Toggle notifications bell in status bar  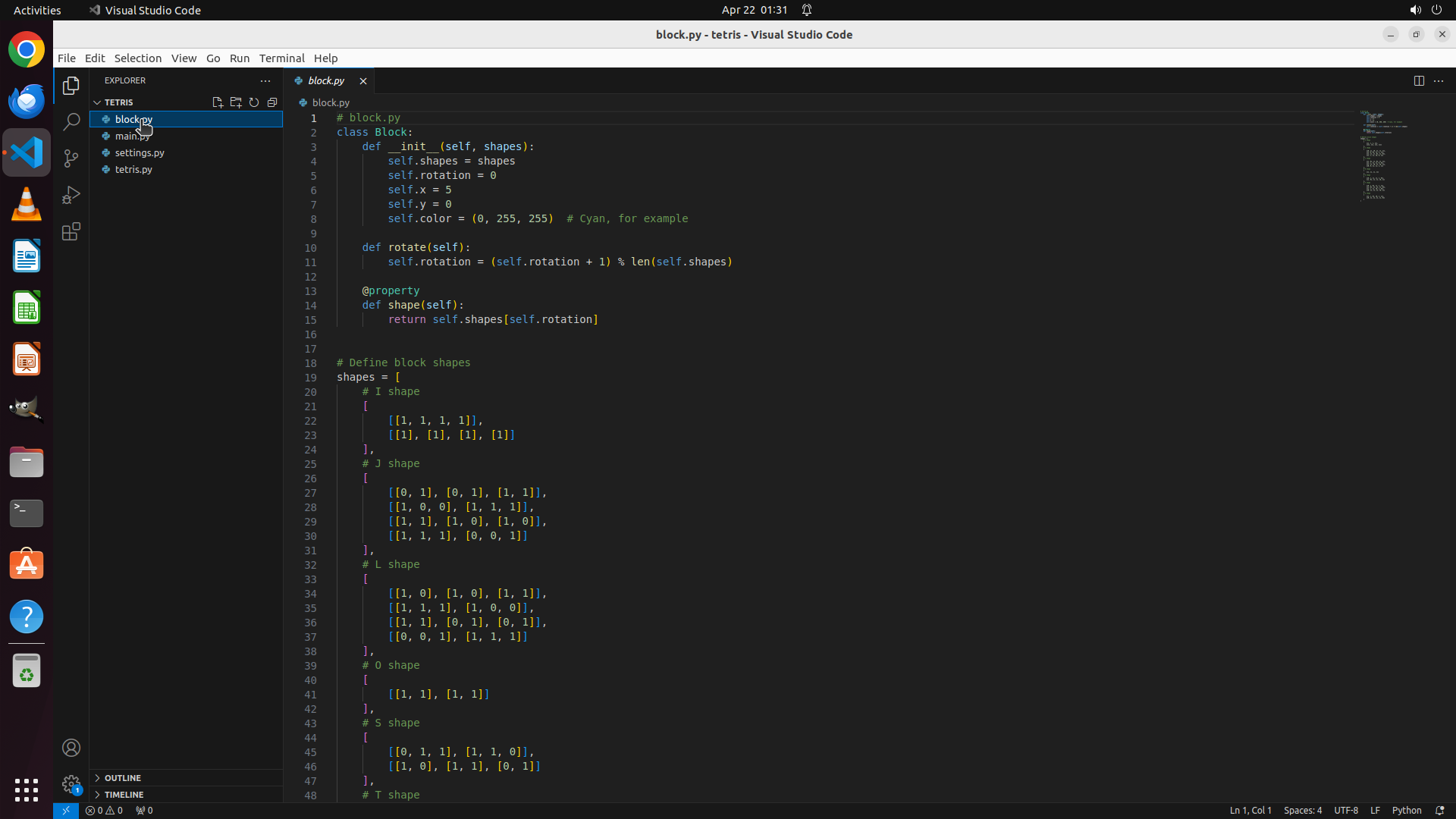coord(1439,810)
